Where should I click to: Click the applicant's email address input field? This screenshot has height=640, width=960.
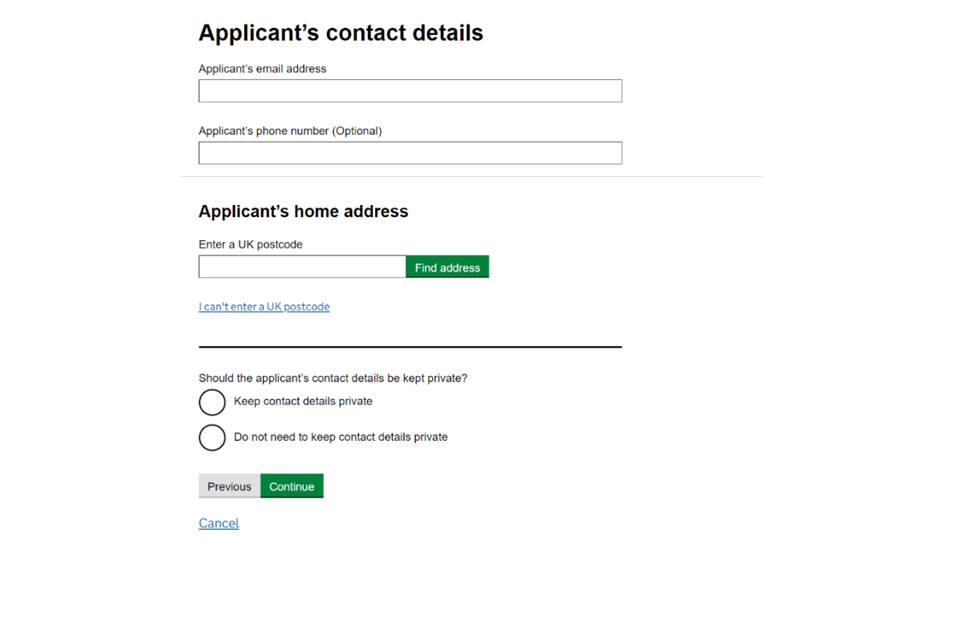pyautogui.click(x=410, y=91)
